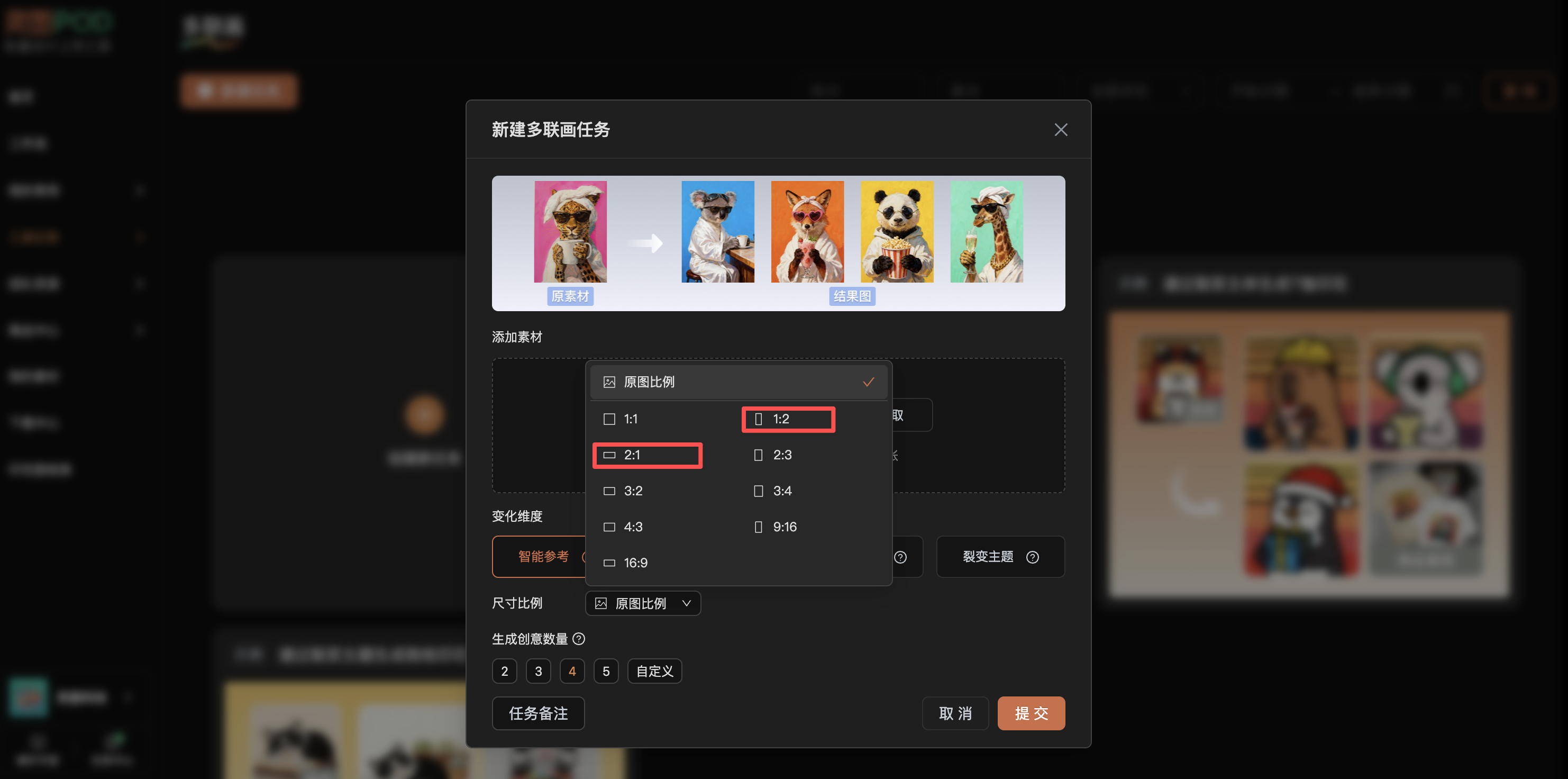Click the help icon next to 裂变主题

1032,557
